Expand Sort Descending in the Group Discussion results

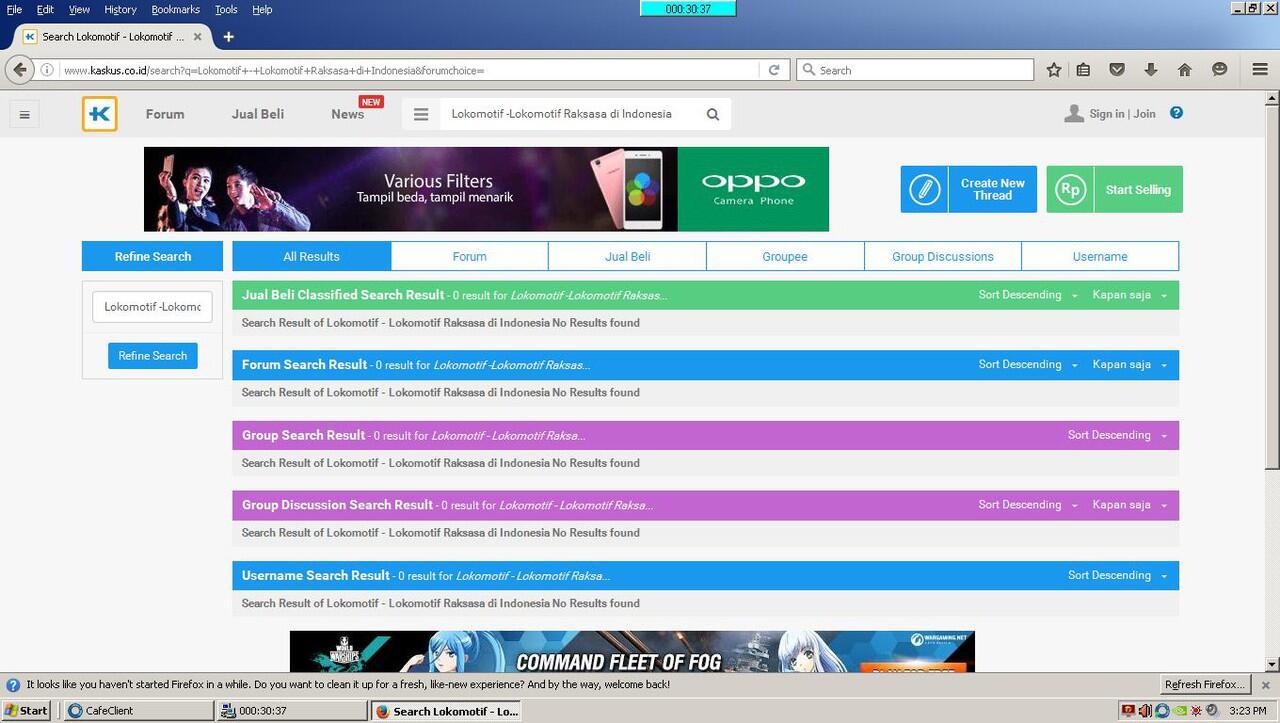(1028, 505)
